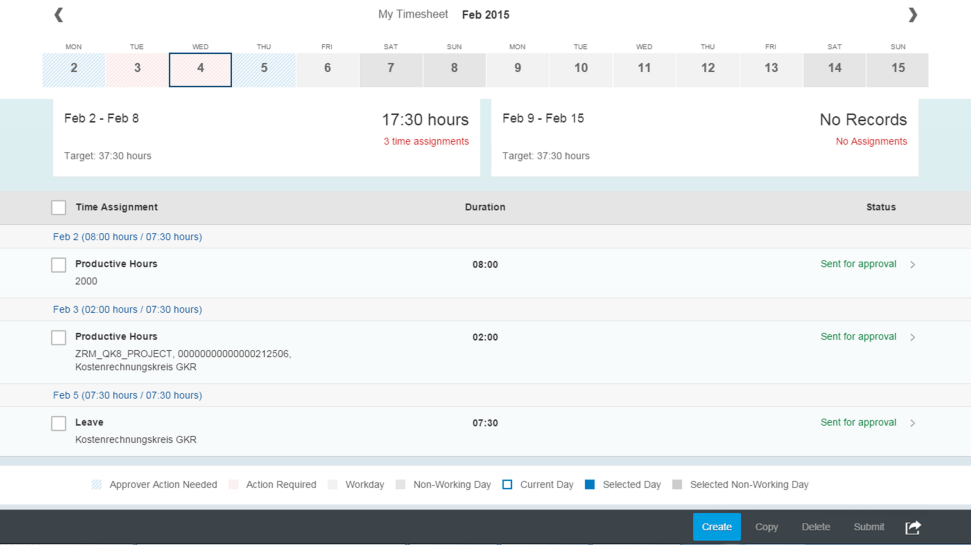Check the Leave entry checkbox
This screenshot has height=545, width=971.
[59, 423]
